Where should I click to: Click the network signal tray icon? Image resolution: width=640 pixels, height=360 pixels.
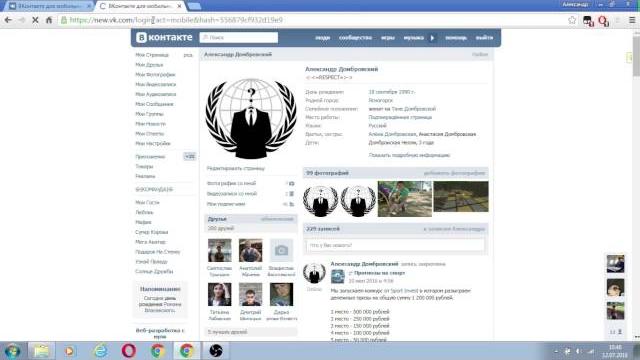pos(591,351)
